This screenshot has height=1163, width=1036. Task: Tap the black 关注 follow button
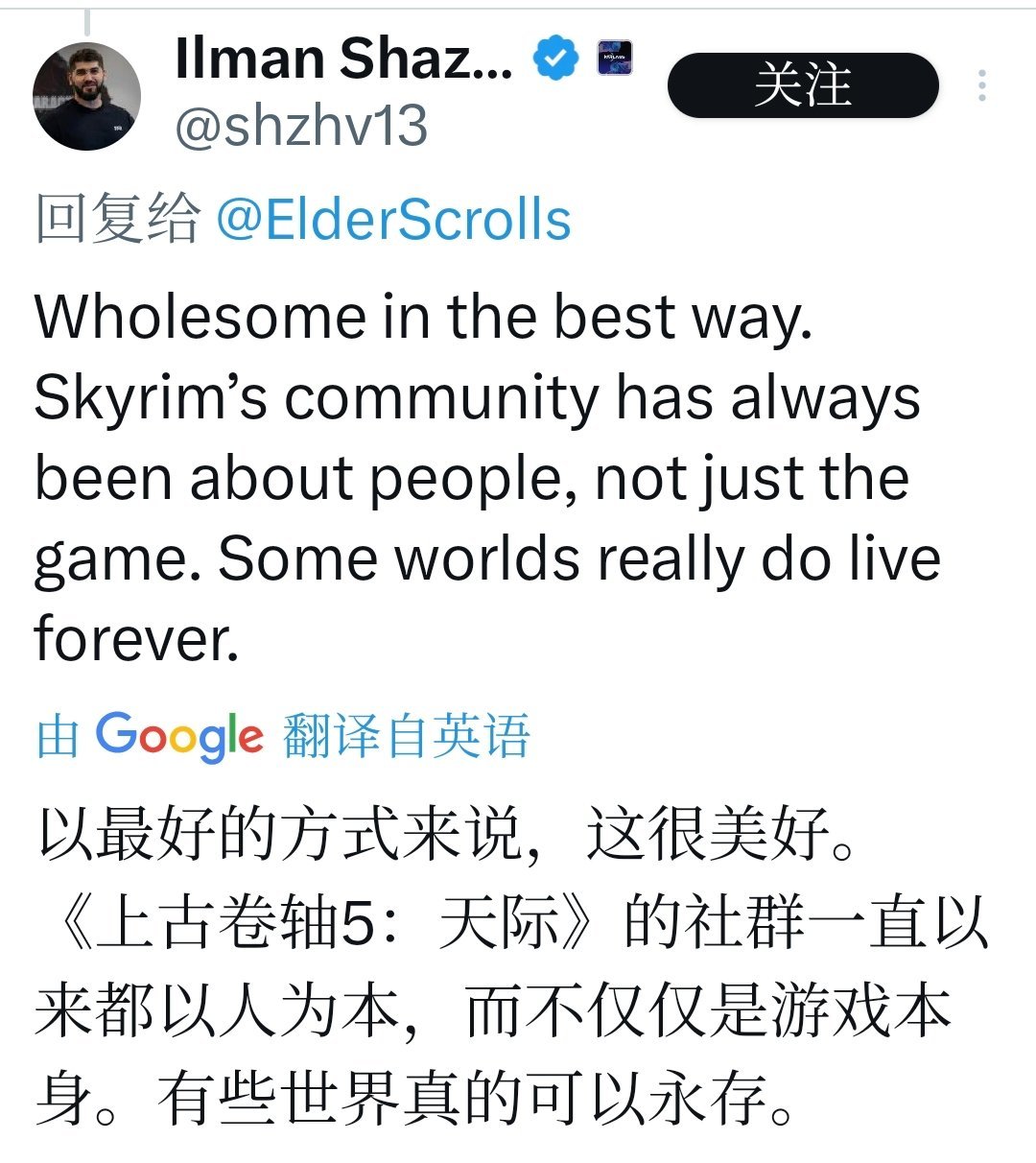[803, 85]
